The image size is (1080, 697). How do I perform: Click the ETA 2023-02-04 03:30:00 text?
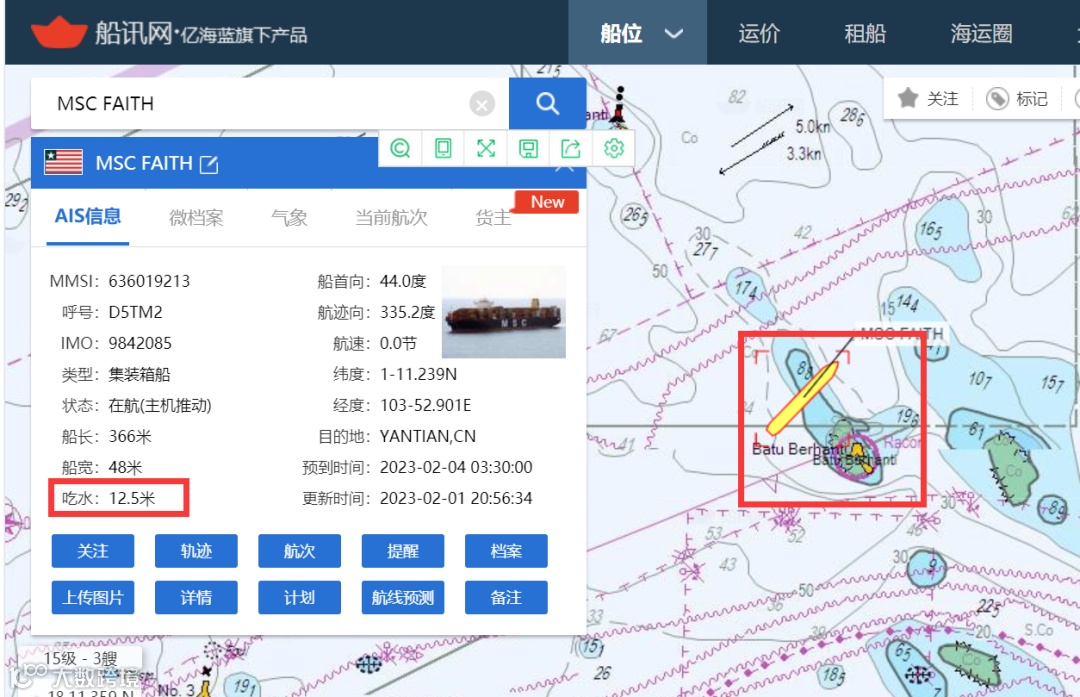click(x=456, y=467)
